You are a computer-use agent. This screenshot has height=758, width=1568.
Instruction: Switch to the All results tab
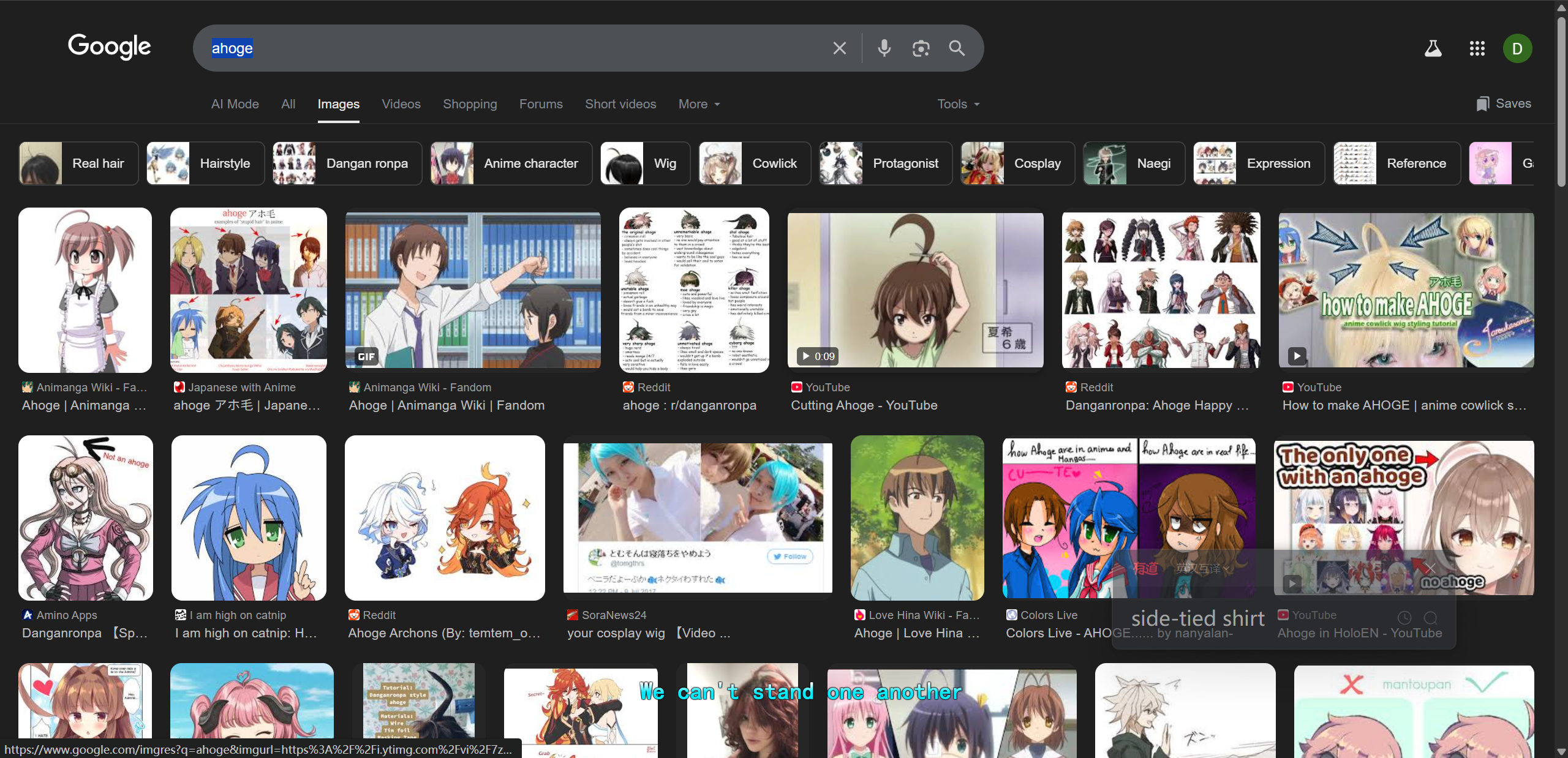coord(288,104)
